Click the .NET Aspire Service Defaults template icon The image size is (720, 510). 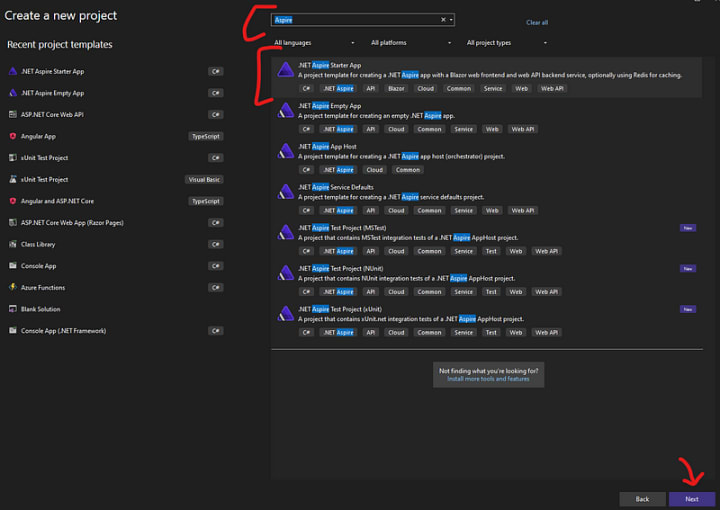tap(286, 192)
